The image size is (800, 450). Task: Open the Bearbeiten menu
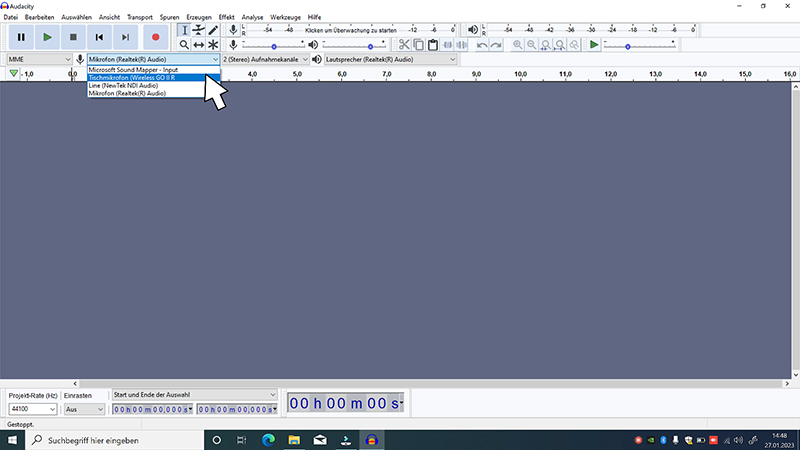(39, 17)
